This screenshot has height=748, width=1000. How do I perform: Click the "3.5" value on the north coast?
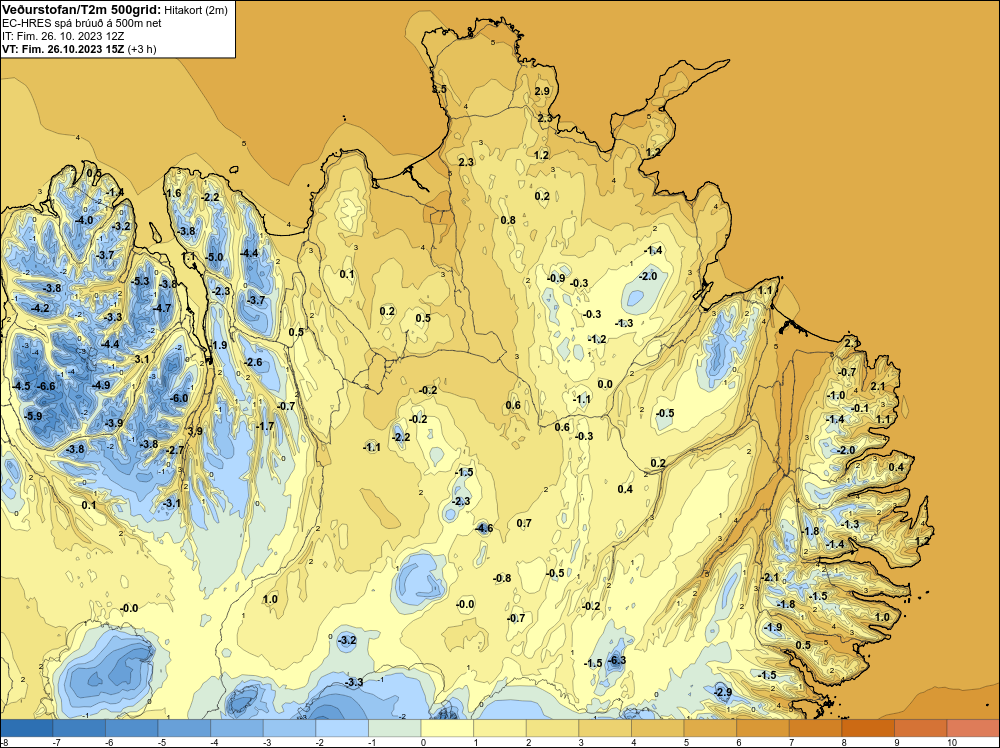click(439, 89)
